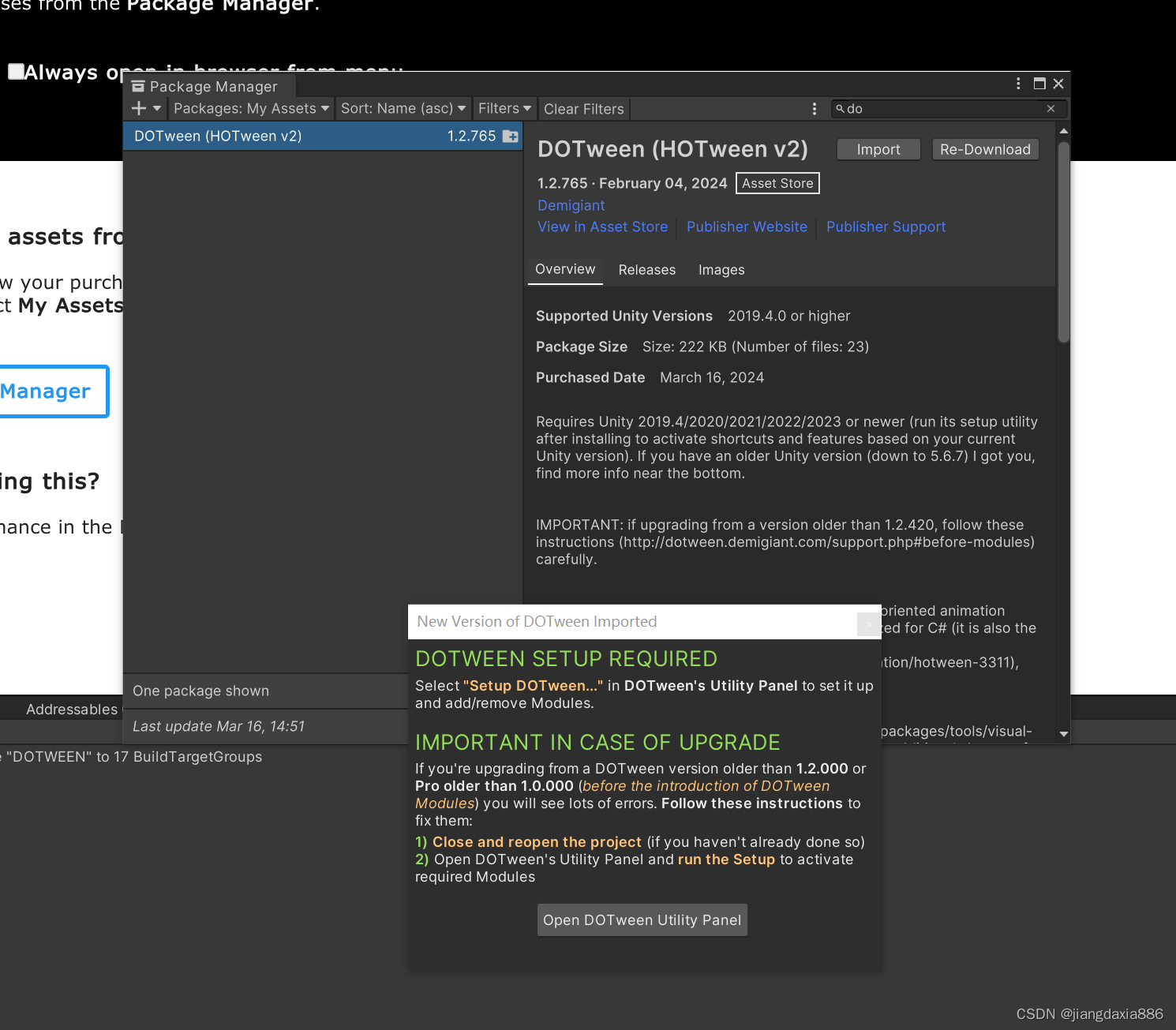1176x1030 pixels.
Task: Close the Package Manager window
Action: [x=1058, y=84]
